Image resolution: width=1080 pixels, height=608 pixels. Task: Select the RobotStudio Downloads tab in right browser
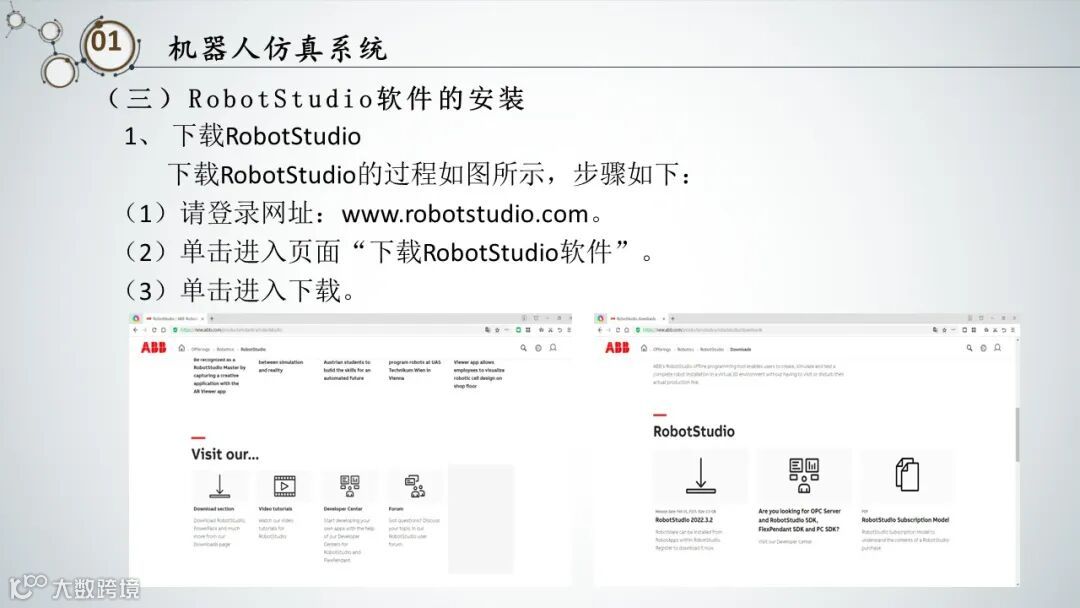(636, 319)
